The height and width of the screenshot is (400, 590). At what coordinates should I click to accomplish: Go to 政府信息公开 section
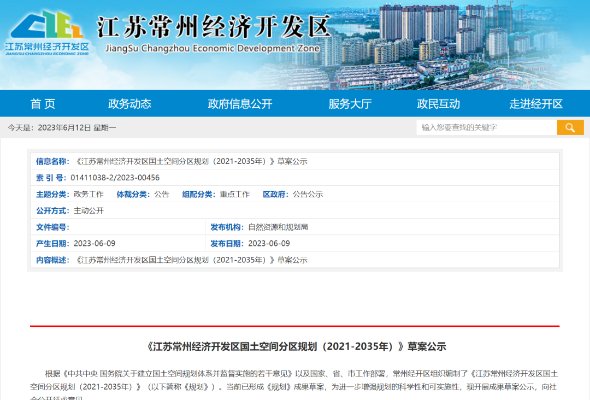[x=240, y=103]
